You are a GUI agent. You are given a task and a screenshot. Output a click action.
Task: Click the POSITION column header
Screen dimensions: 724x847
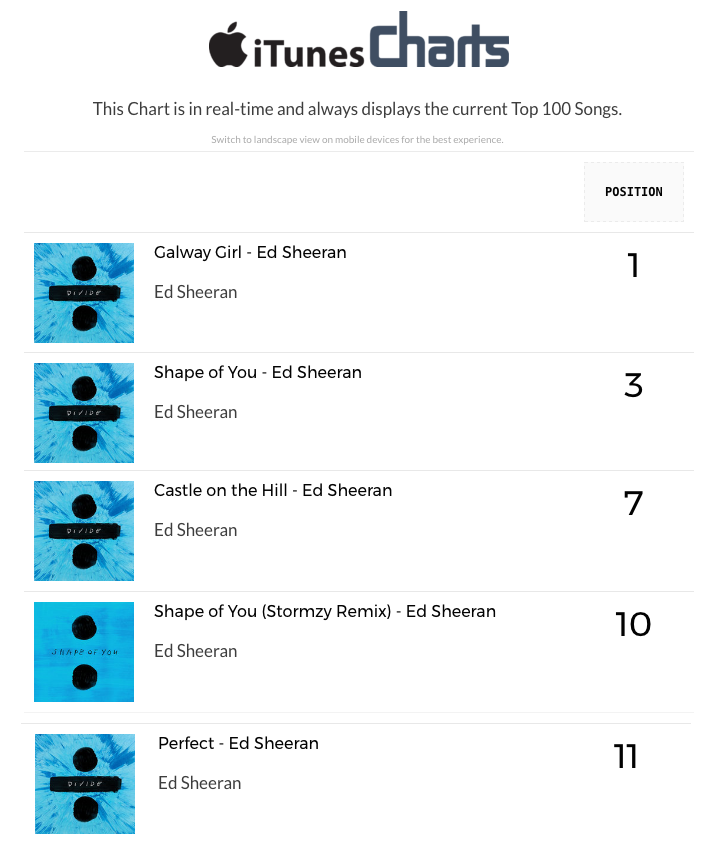634,192
